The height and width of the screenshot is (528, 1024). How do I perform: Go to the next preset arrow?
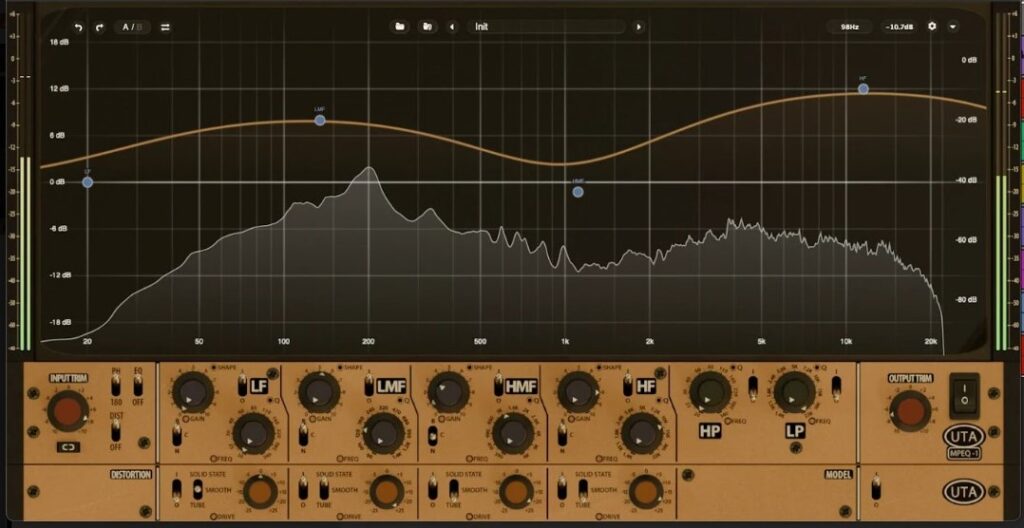638,27
